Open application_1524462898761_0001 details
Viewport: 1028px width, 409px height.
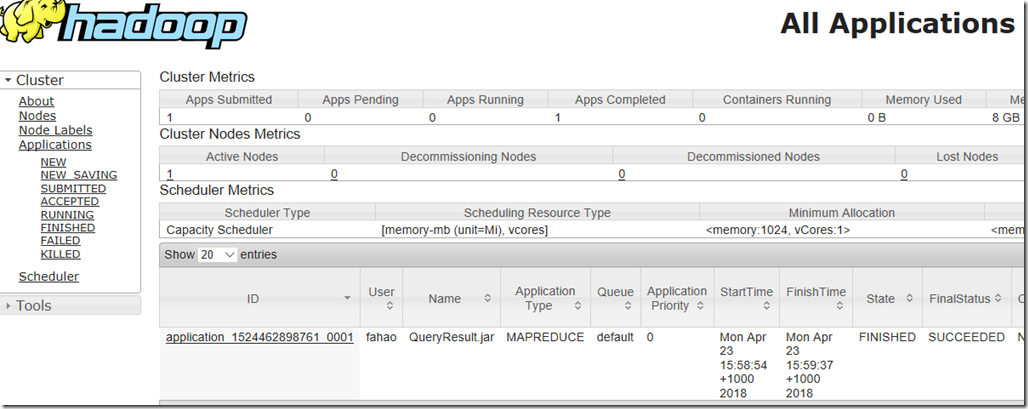[x=260, y=338]
